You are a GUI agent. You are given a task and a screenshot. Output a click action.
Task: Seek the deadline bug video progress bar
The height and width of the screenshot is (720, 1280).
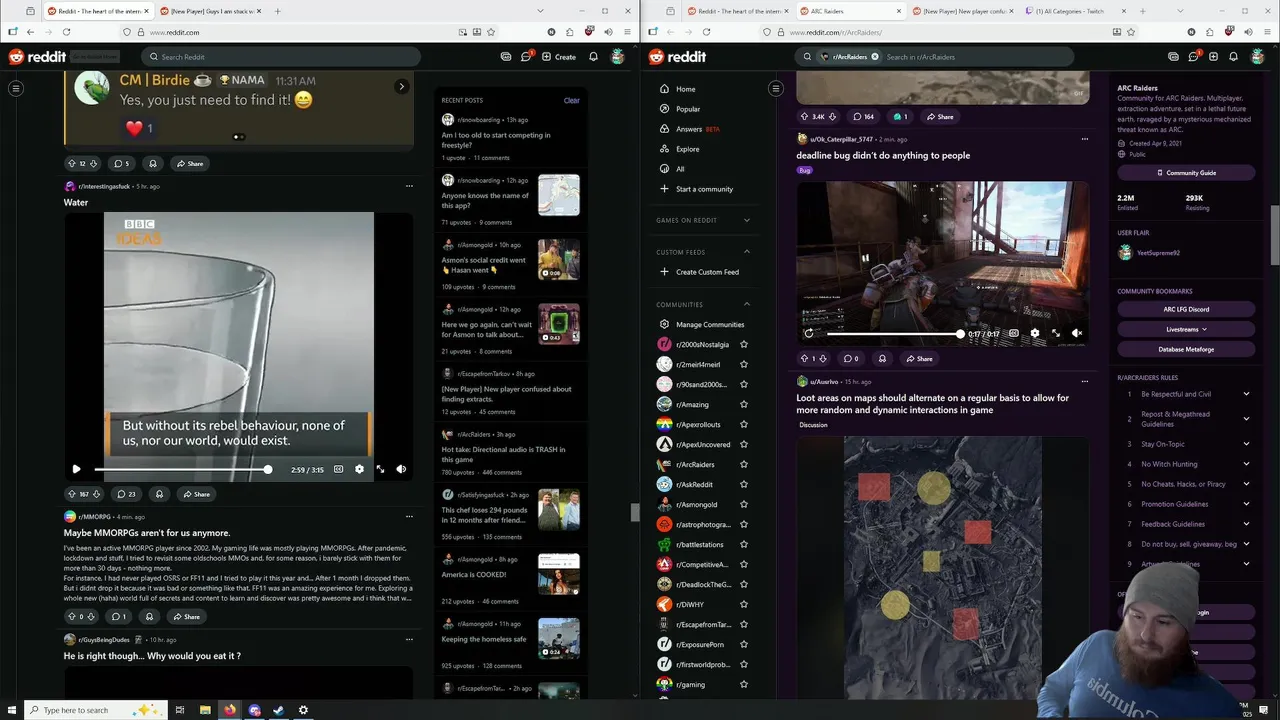[x=894, y=333]
